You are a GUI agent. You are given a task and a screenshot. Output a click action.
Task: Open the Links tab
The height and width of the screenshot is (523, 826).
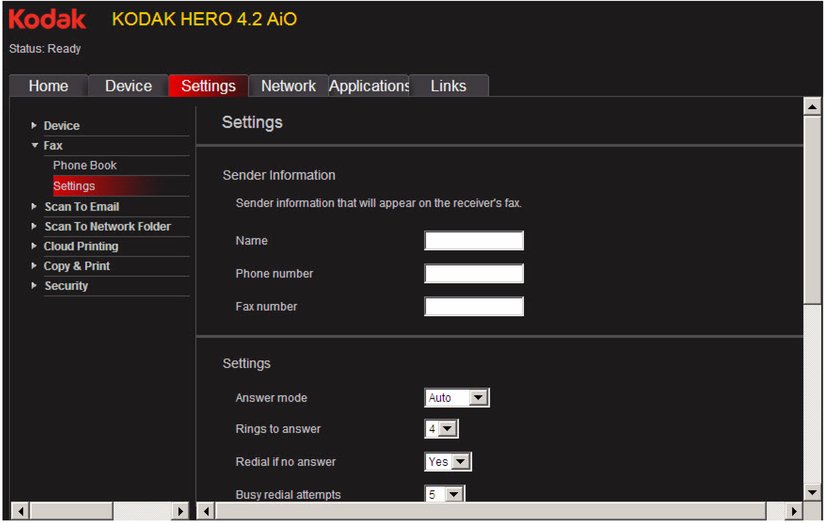pos(448,86)
